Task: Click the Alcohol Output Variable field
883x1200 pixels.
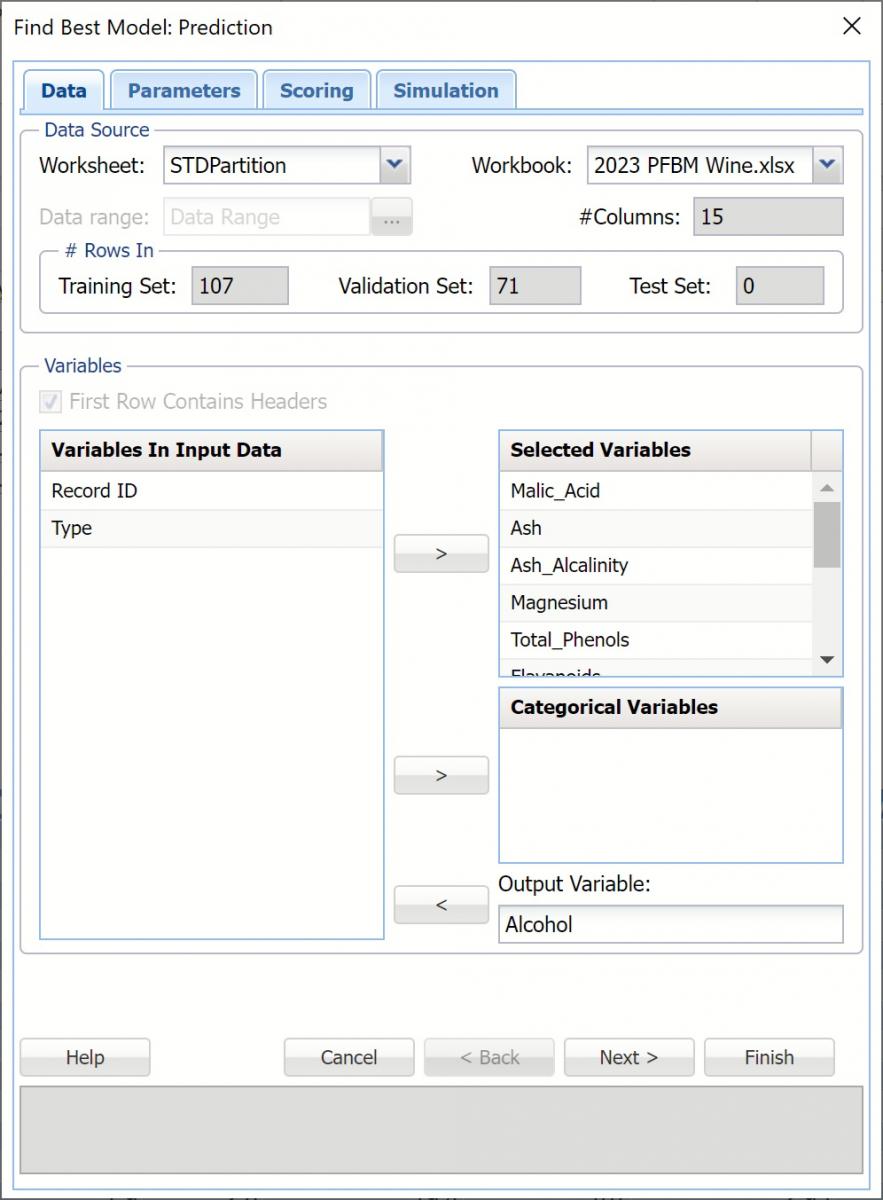Action: coord(668,924)
